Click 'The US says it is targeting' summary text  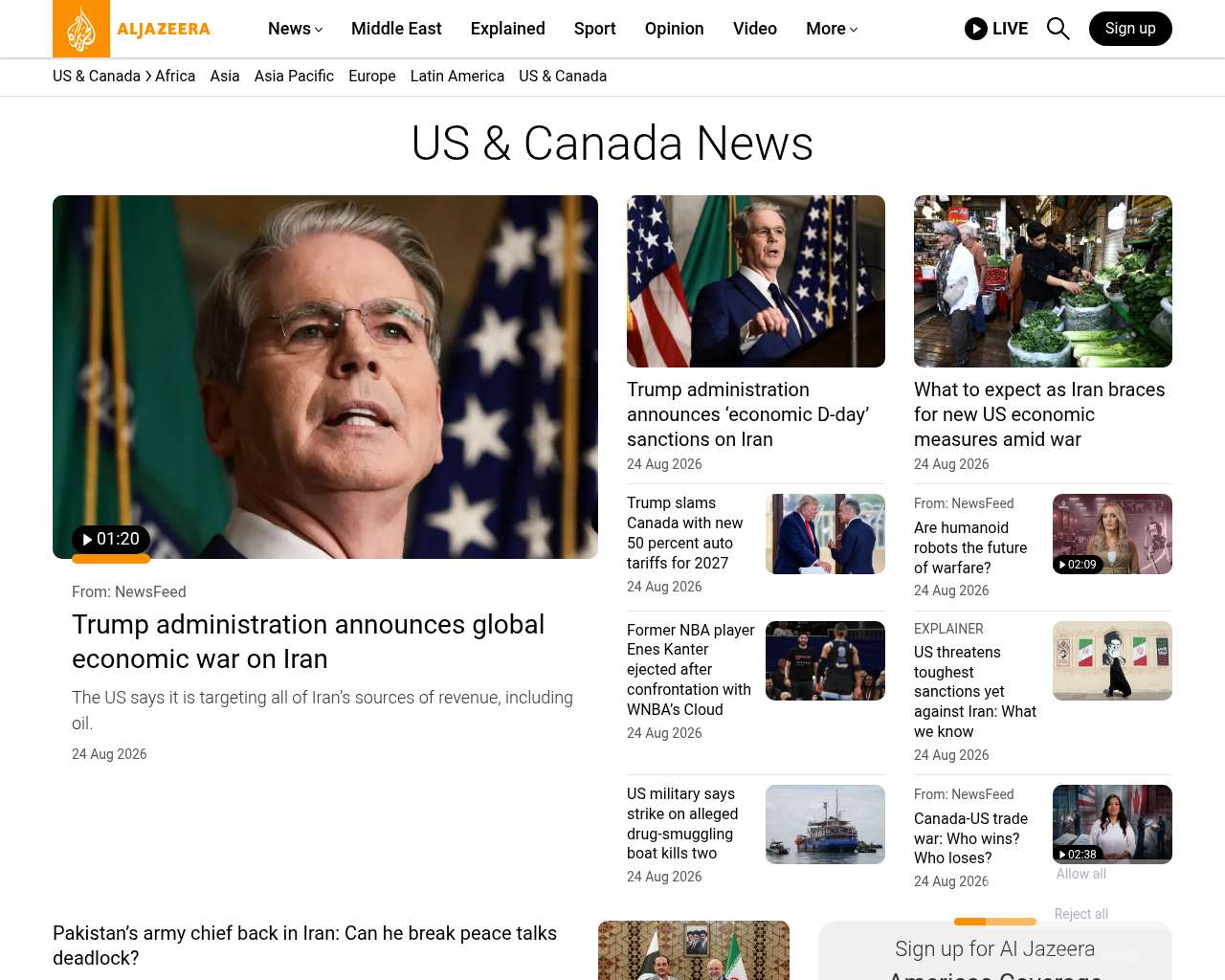(323, 710)
